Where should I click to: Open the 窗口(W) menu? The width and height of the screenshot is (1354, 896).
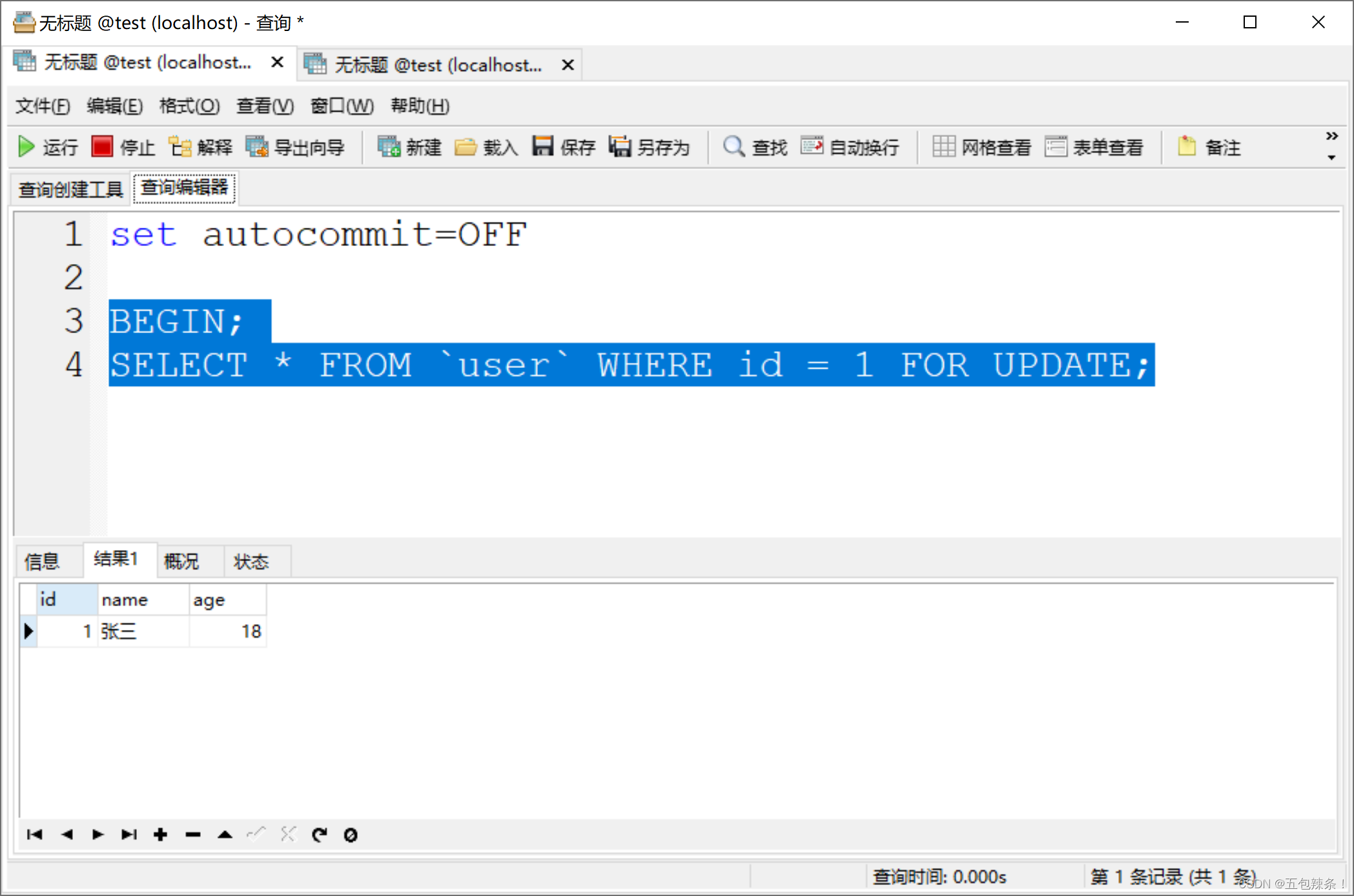(342, 106)
